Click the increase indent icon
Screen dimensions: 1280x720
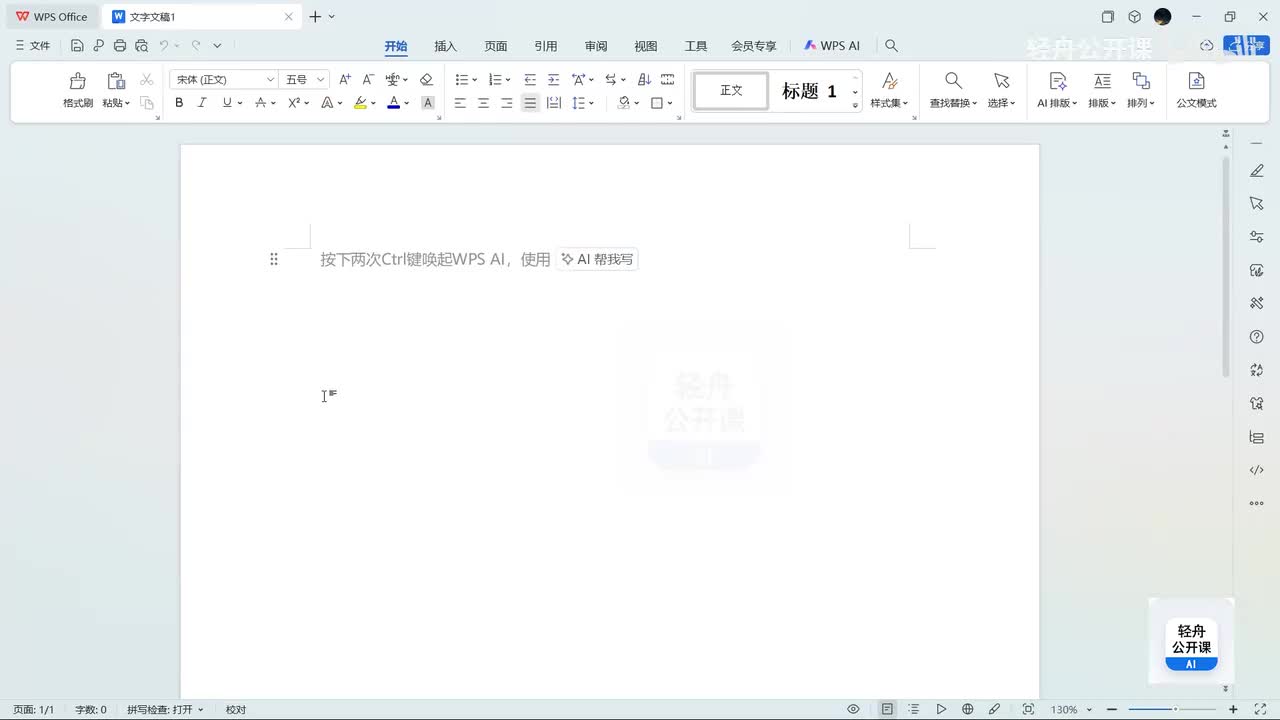tap(553, 79)
